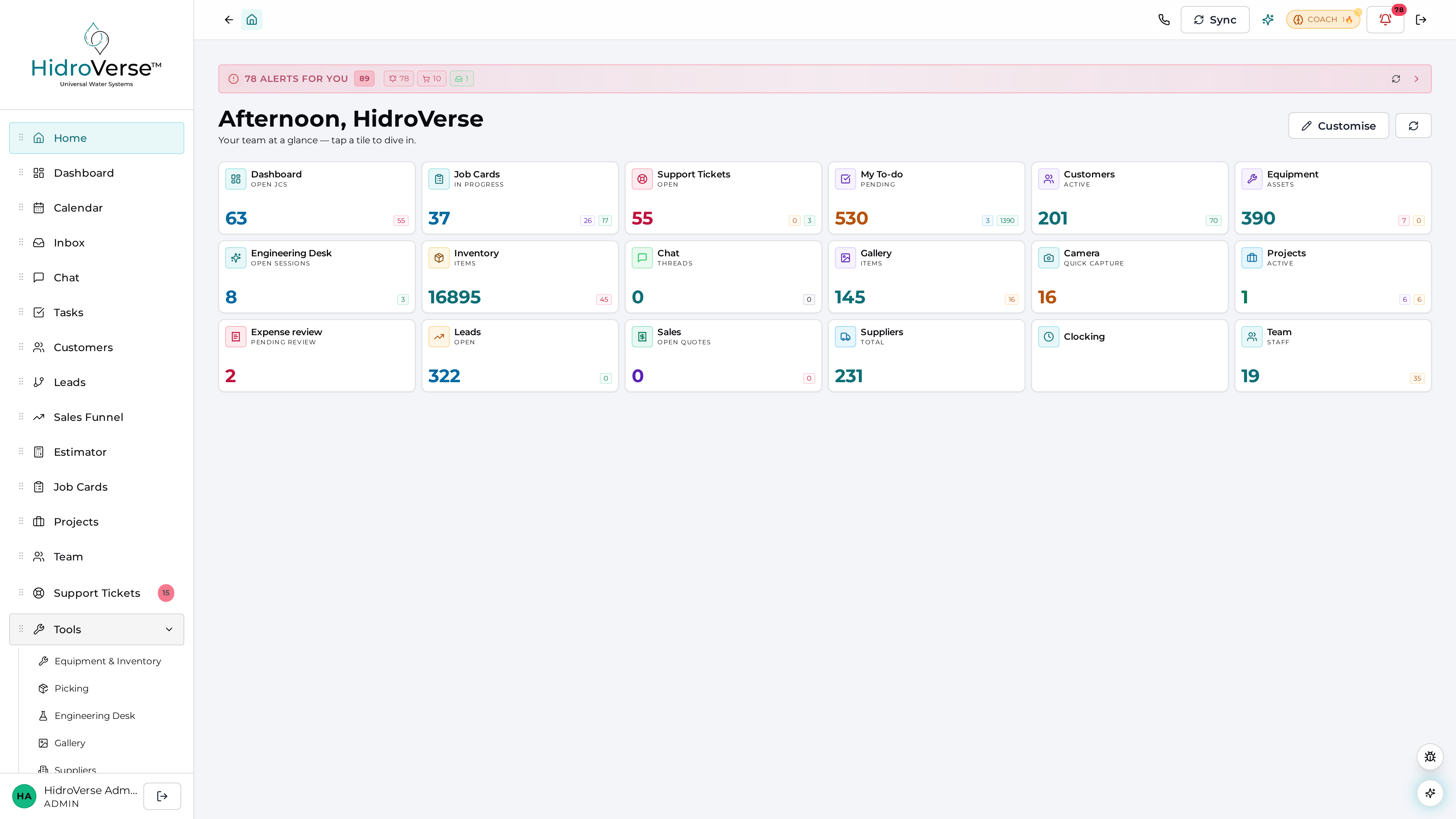Open the Projects Active tile

point(1333,277)
